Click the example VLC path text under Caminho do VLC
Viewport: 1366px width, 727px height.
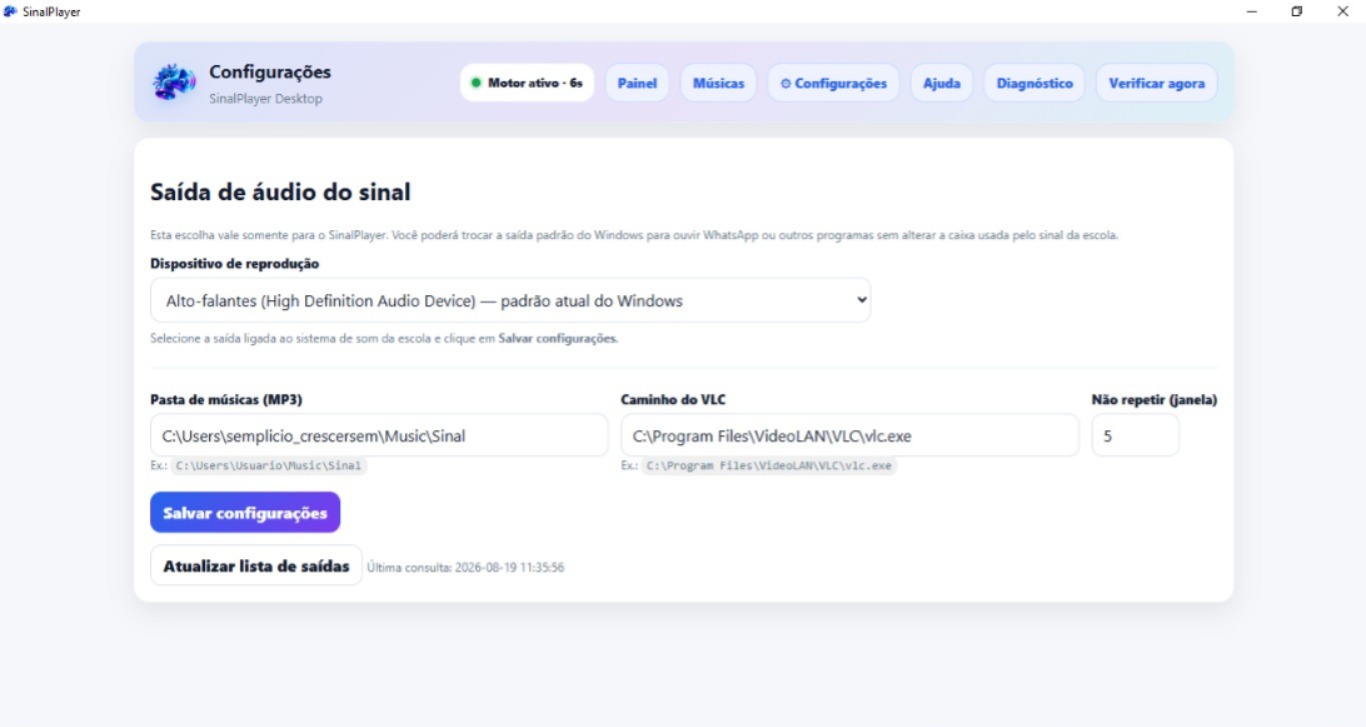pyautogui.click(x=769, y=466)
